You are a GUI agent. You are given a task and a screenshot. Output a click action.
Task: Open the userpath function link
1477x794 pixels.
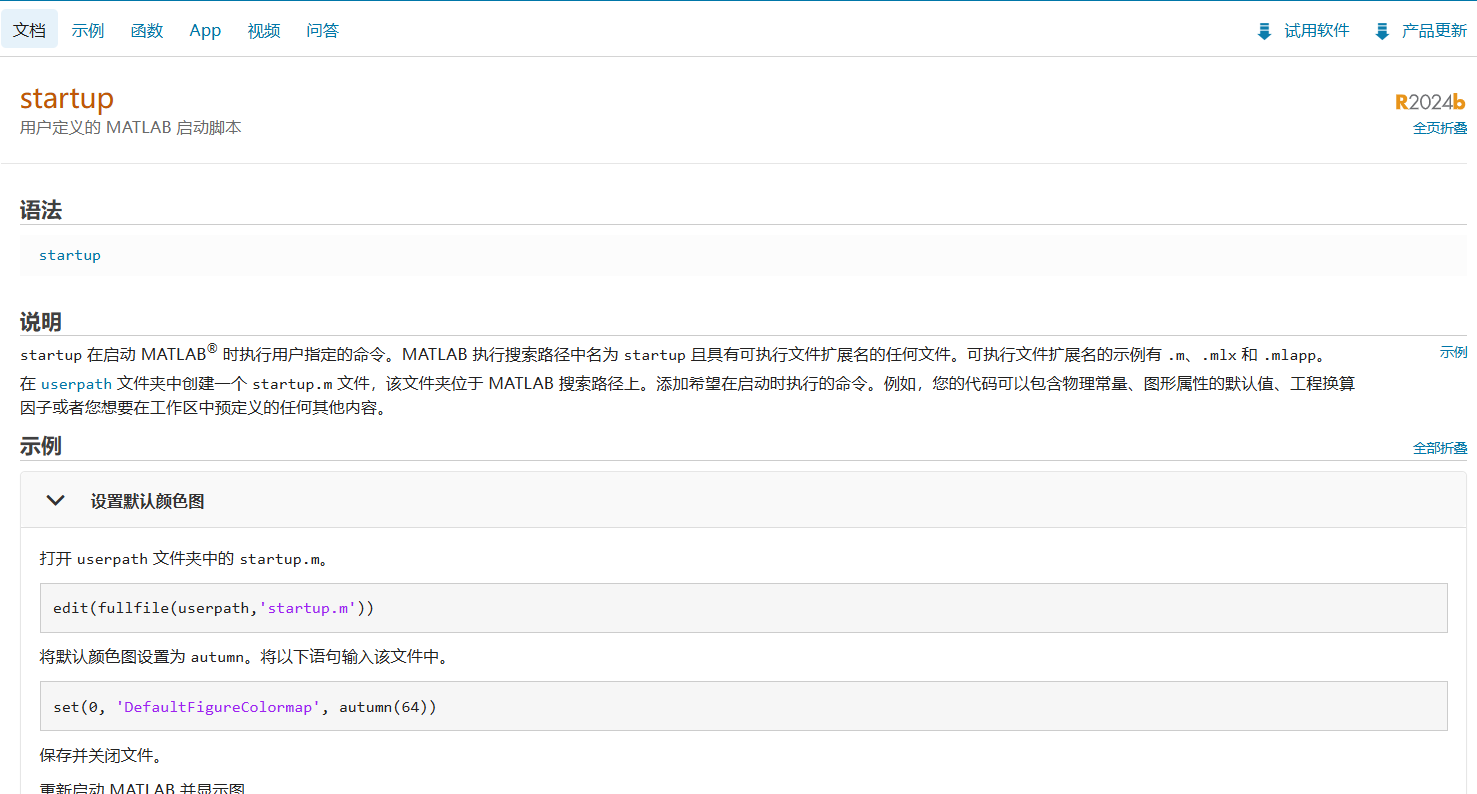point(76,384)
